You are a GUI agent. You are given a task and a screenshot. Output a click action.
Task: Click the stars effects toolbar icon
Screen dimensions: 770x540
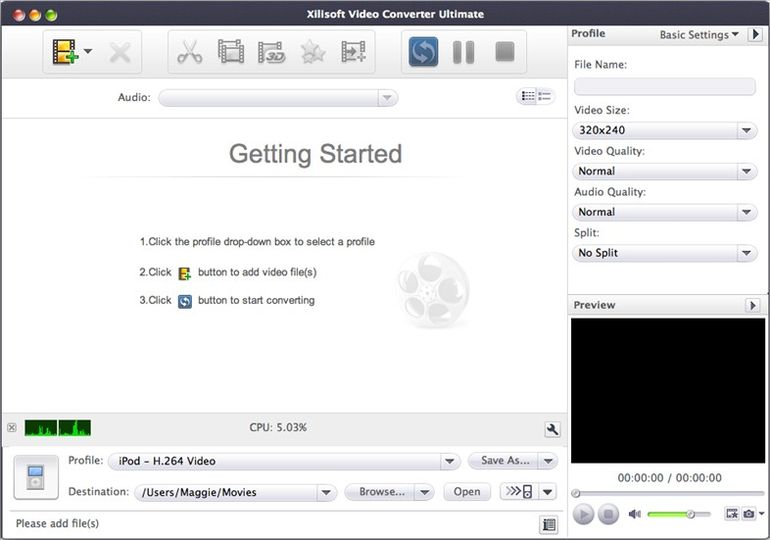tap(313, 52)
